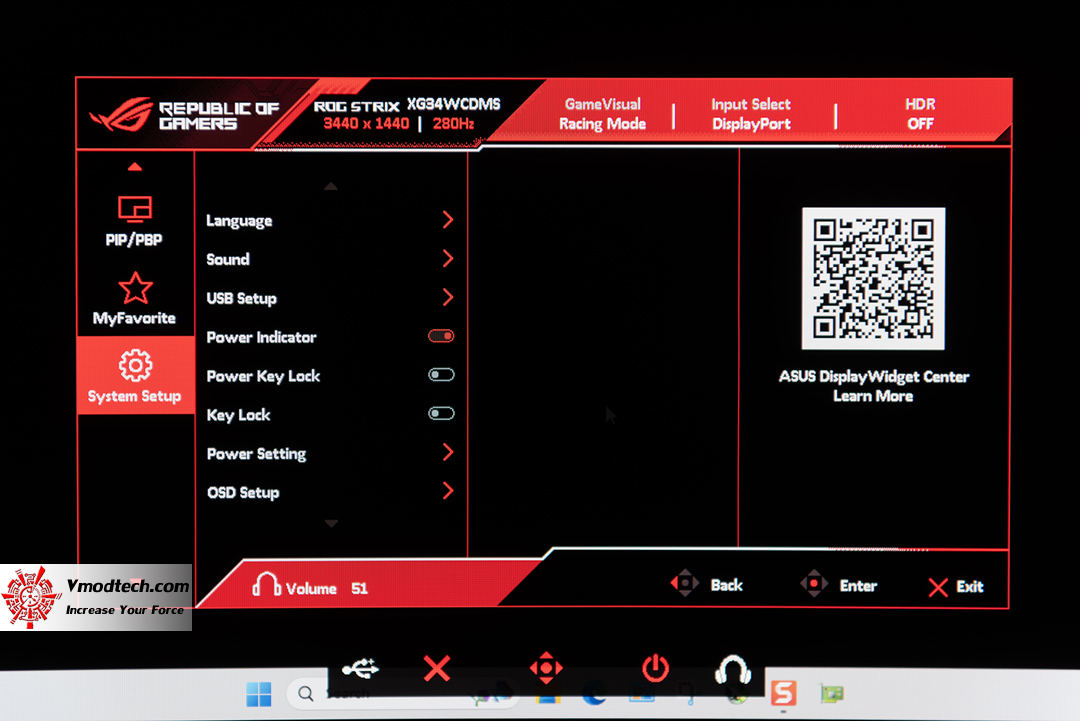Select the Sound menu item
This screenshot has height=721, width=1080.
(x=228, y=260)
